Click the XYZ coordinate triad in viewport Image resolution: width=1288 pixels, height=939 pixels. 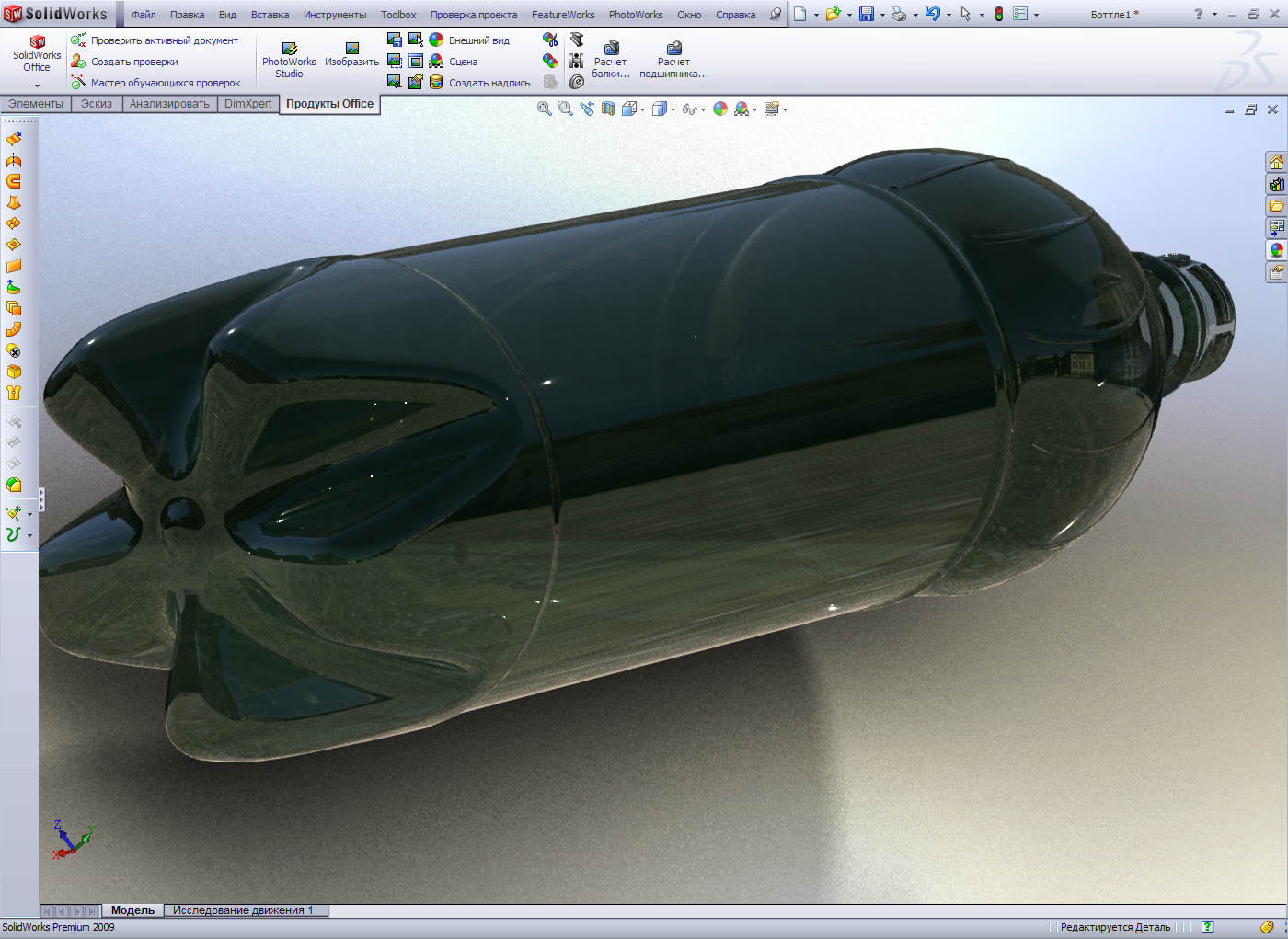click(71, 840)
